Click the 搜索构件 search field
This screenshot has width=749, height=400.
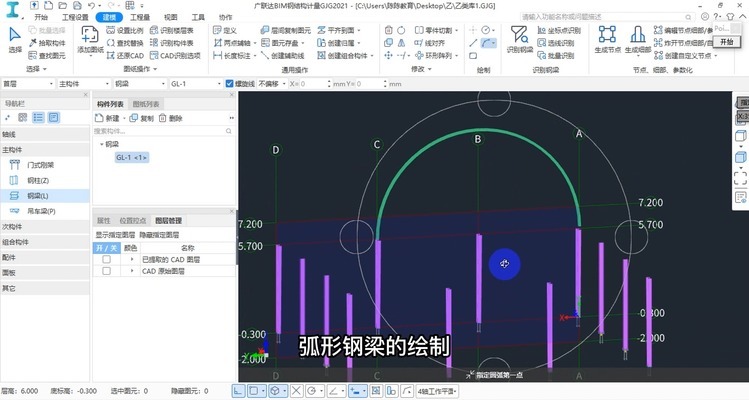pyautogui.click(x=160, y=131)
